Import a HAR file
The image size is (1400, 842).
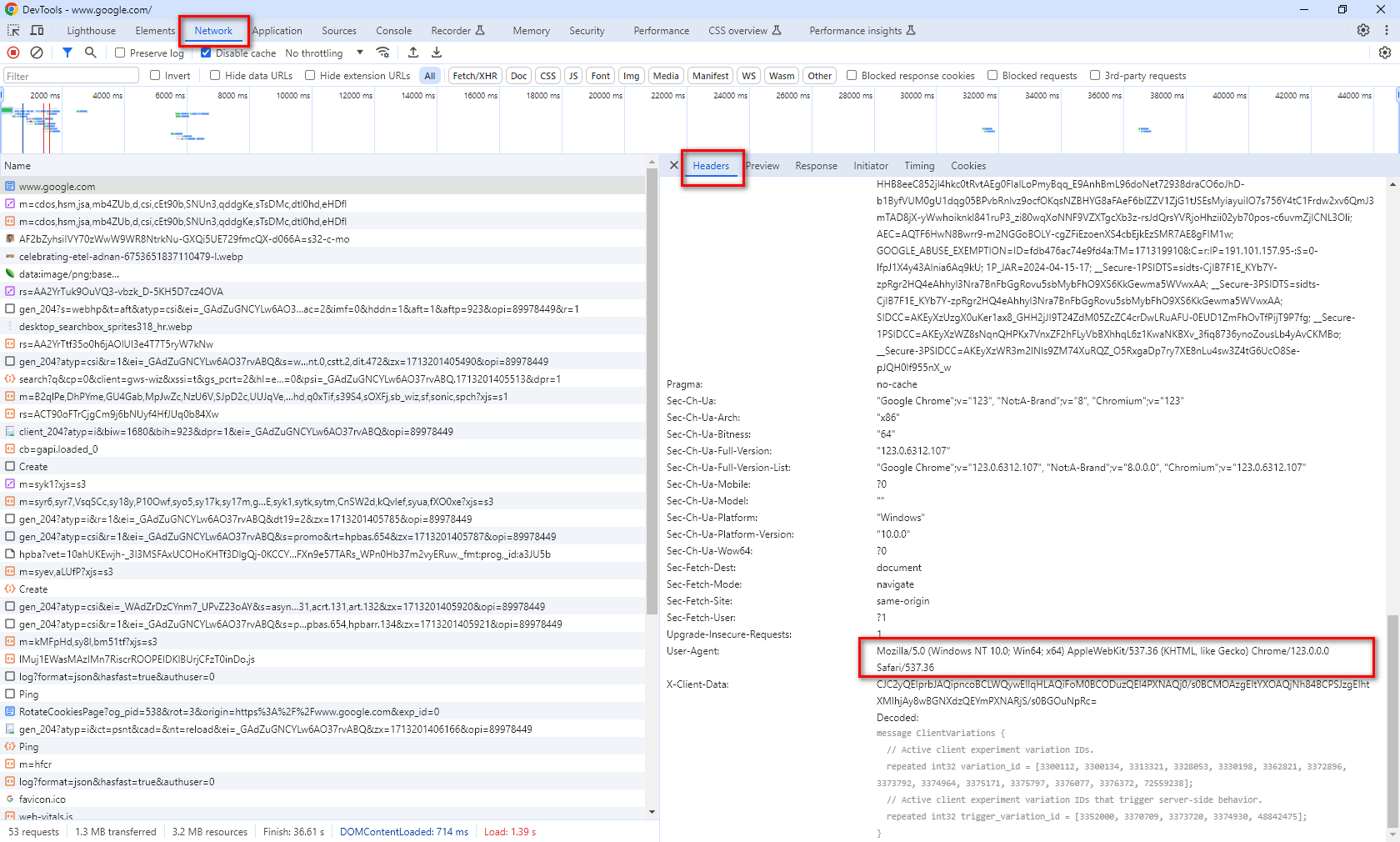pyautogui.click(x=413, y=52)
